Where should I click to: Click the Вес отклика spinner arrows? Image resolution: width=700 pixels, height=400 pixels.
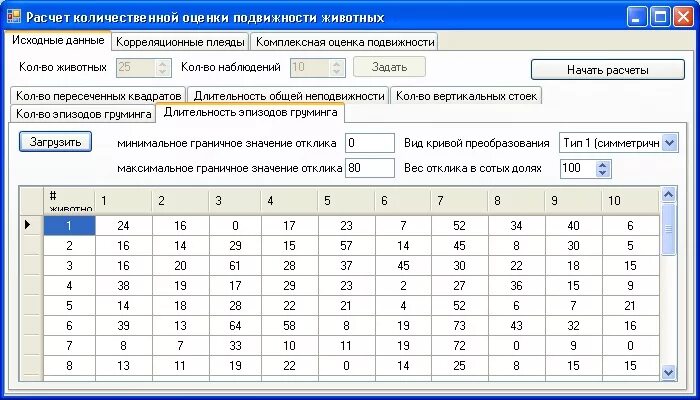(x=603, y=168)
